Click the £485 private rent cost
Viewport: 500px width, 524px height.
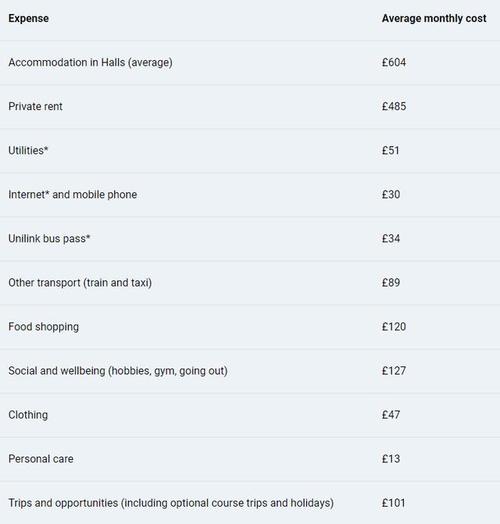pos(394,106)
